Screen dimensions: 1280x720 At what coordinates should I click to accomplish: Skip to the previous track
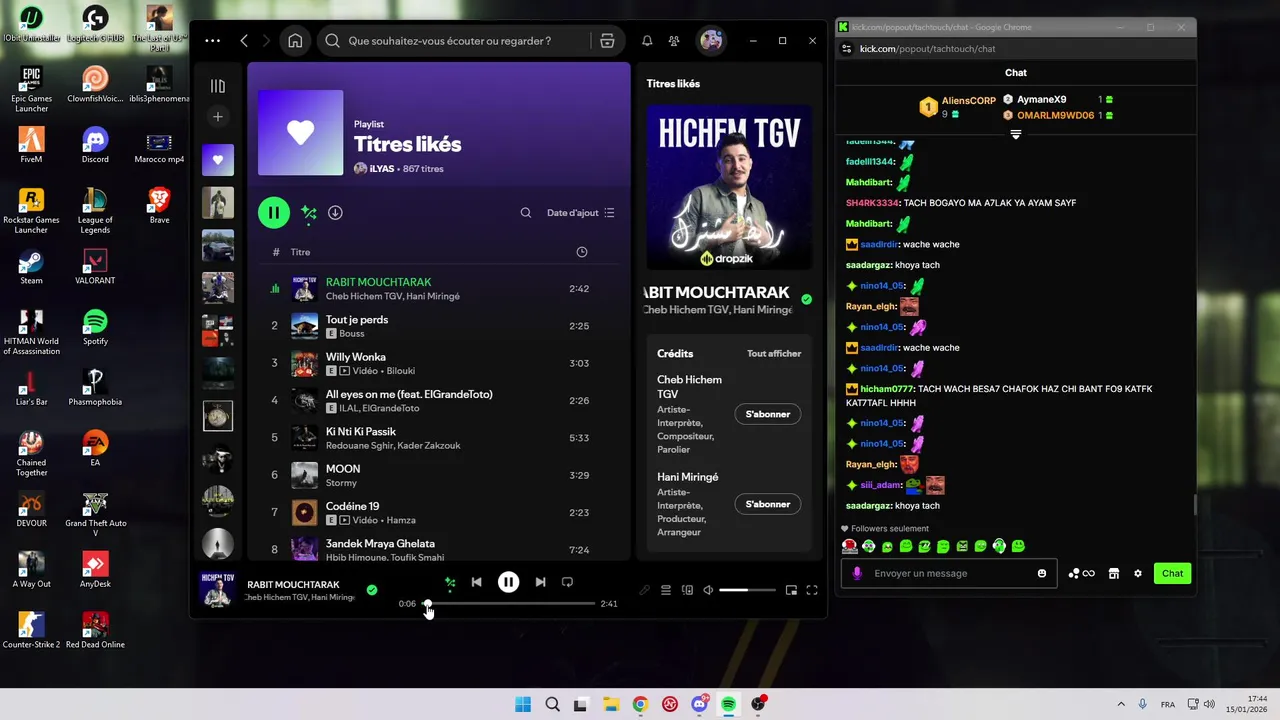(477, 582)
